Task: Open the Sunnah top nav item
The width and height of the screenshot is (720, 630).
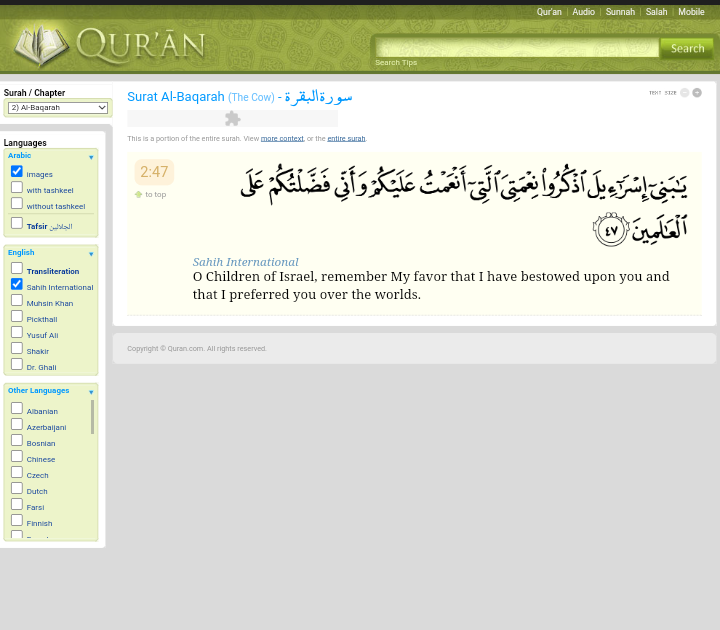Action: (620, 12)
